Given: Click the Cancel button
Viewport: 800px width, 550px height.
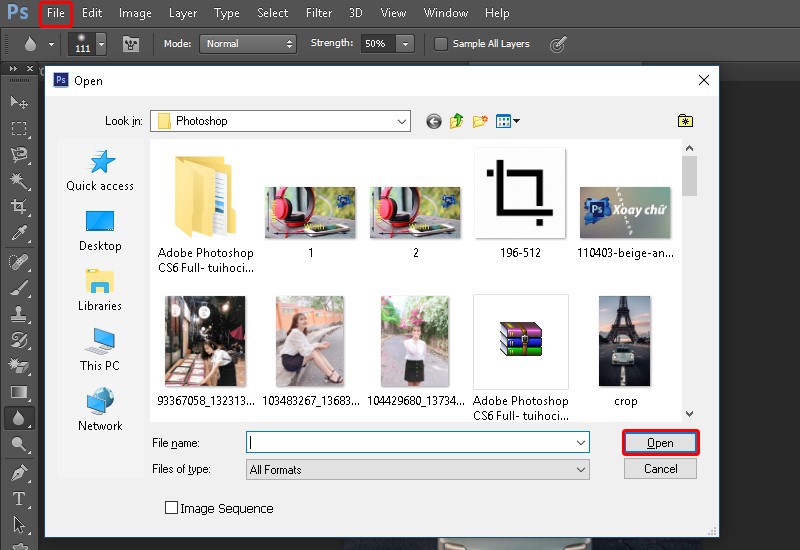Looking at the screenshot, I should pyautogui.click(x=660, y=468).
